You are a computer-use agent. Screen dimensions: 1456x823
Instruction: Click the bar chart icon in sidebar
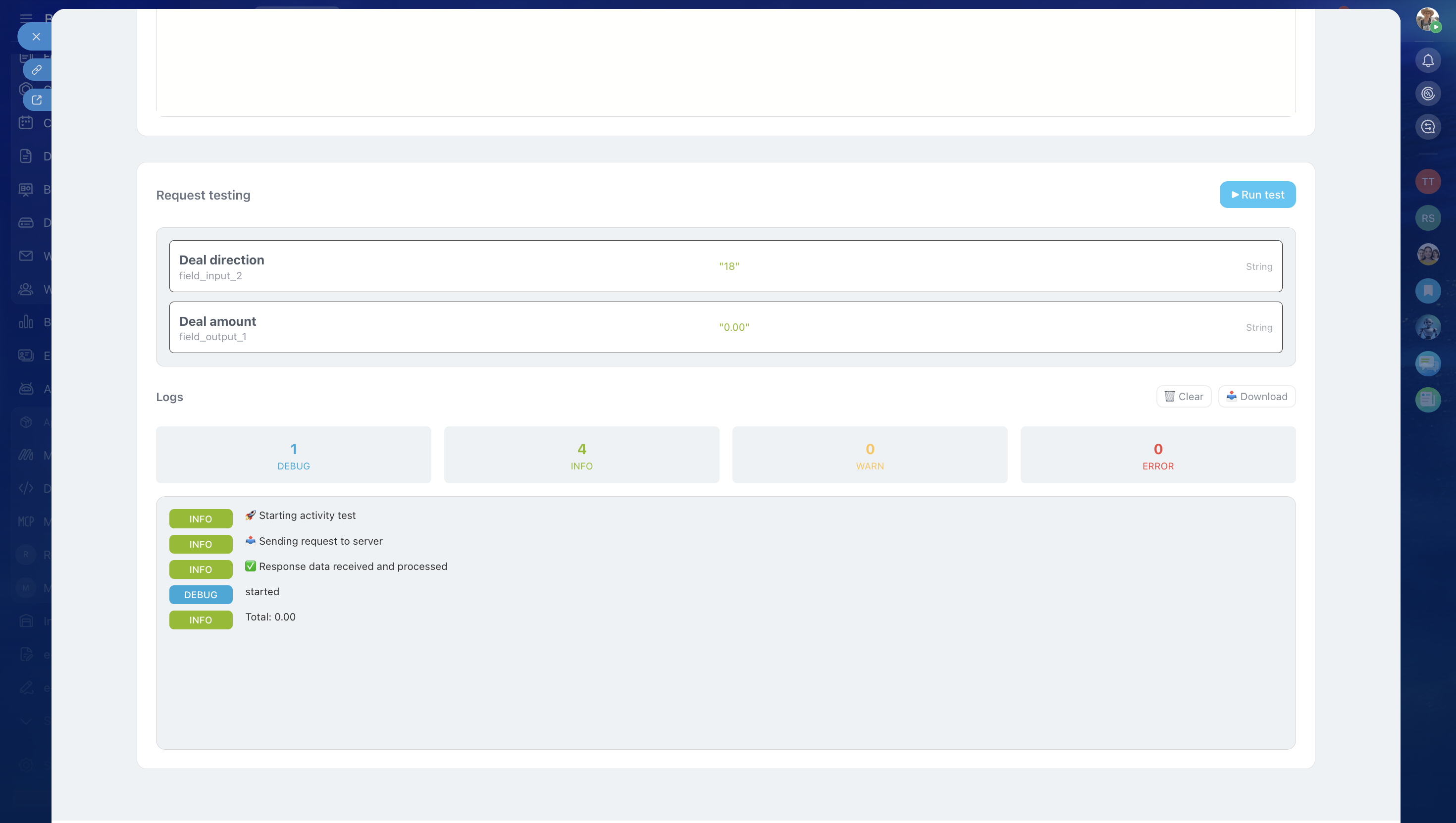[26, 322]
